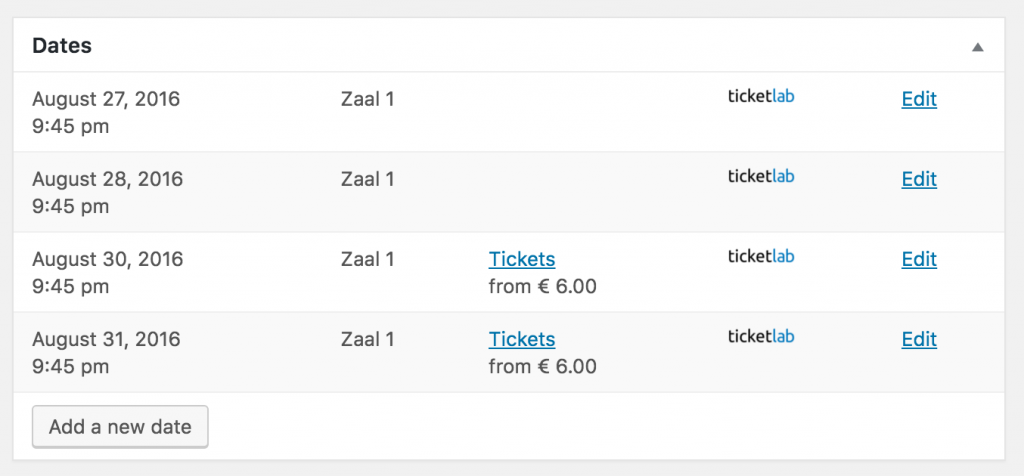Click Zaal 1 venue in August 31 row
This screenshot has width=1024, height=476.
coord(368,340)
